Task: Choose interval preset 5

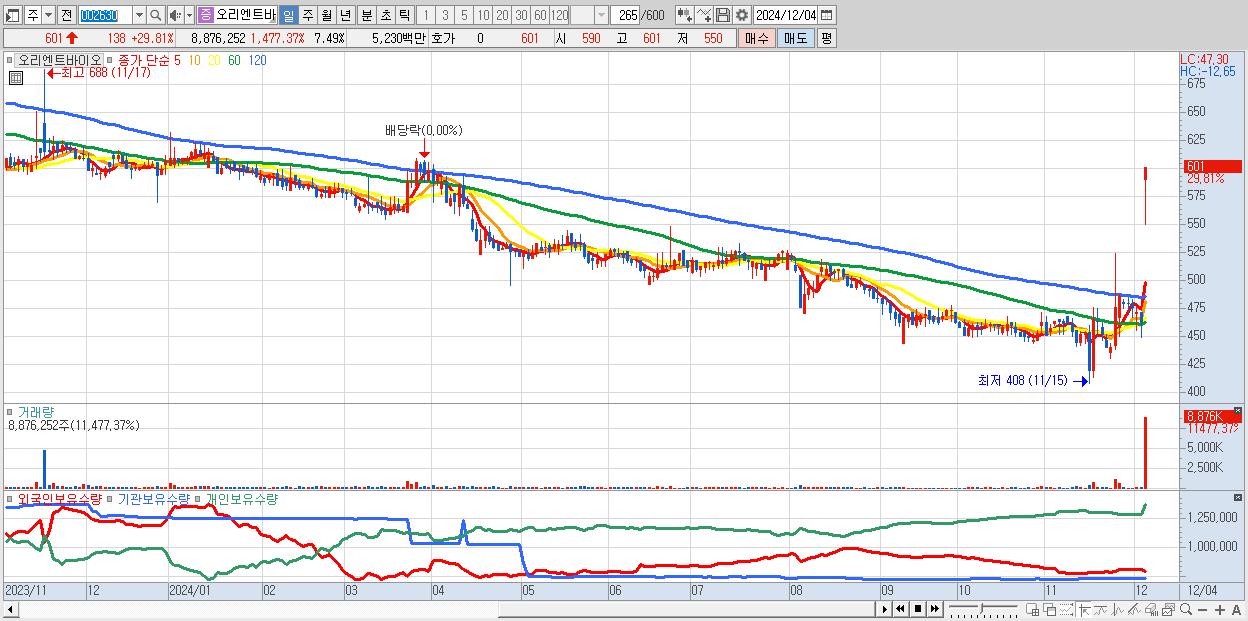Action: 464,15
